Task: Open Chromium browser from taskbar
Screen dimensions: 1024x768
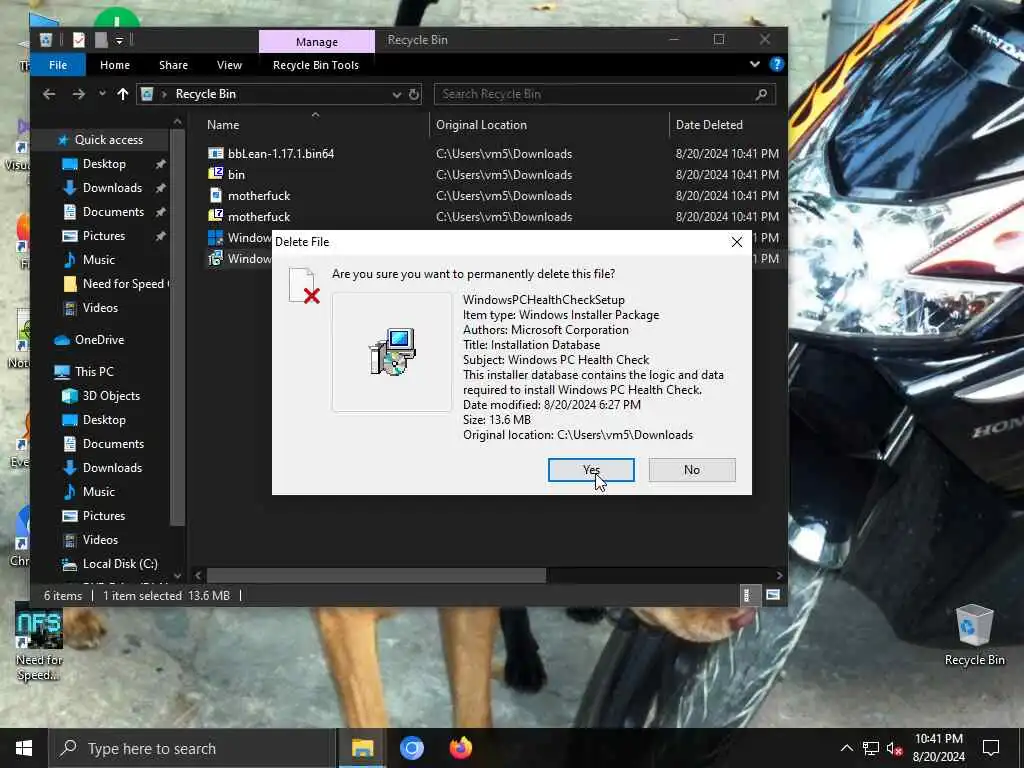Action: [411, 748]
